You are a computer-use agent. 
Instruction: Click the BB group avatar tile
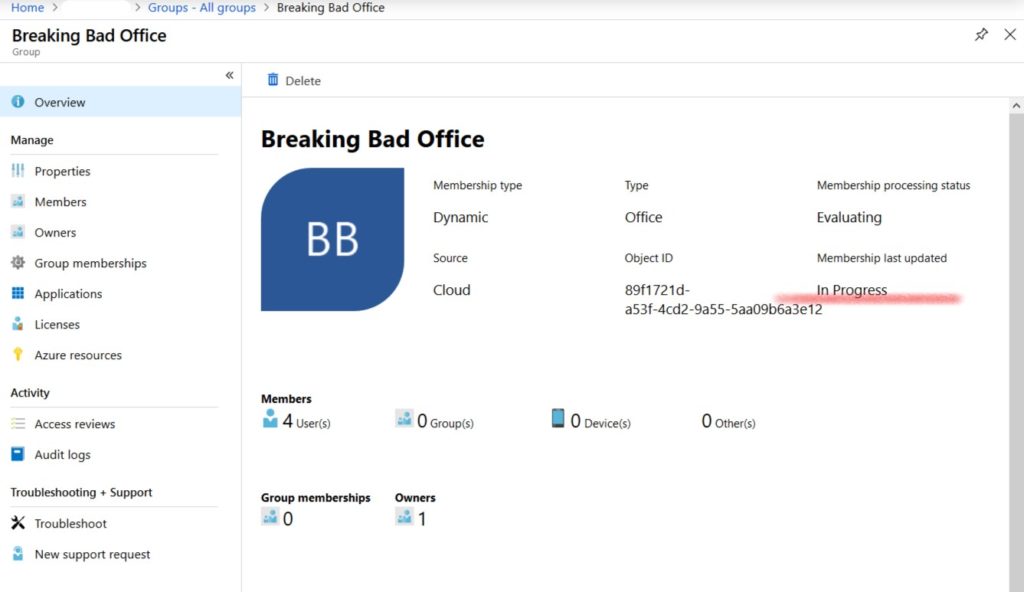pos(332,239)
